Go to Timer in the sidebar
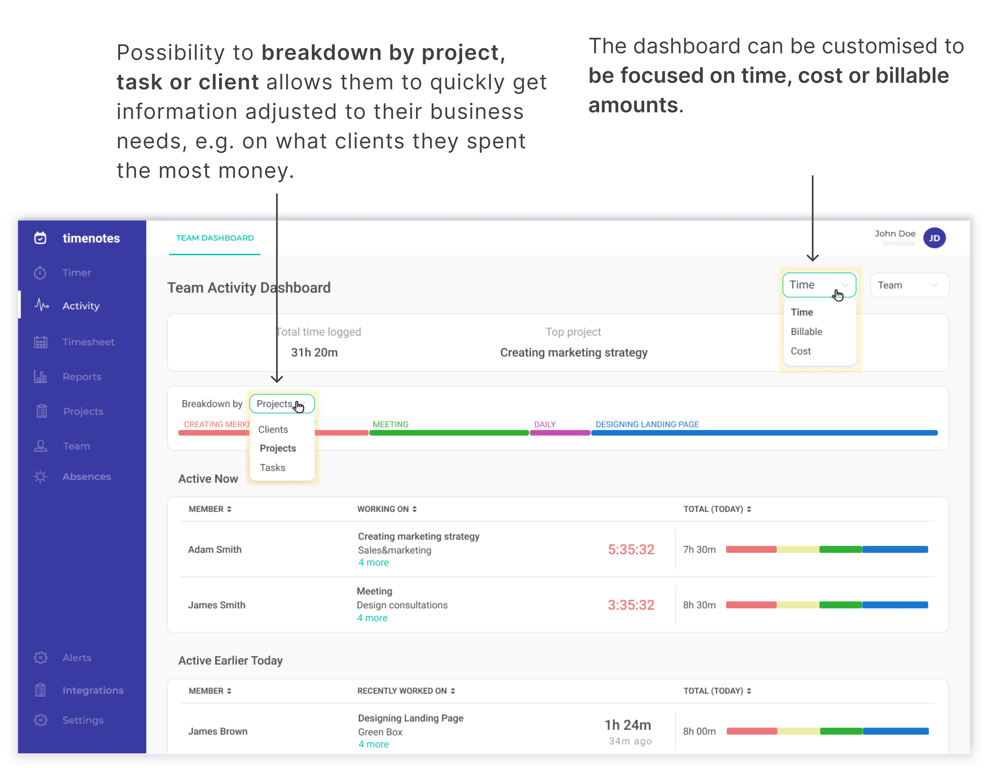The height and width of the screenshot is (768, 988). [77, 273]
